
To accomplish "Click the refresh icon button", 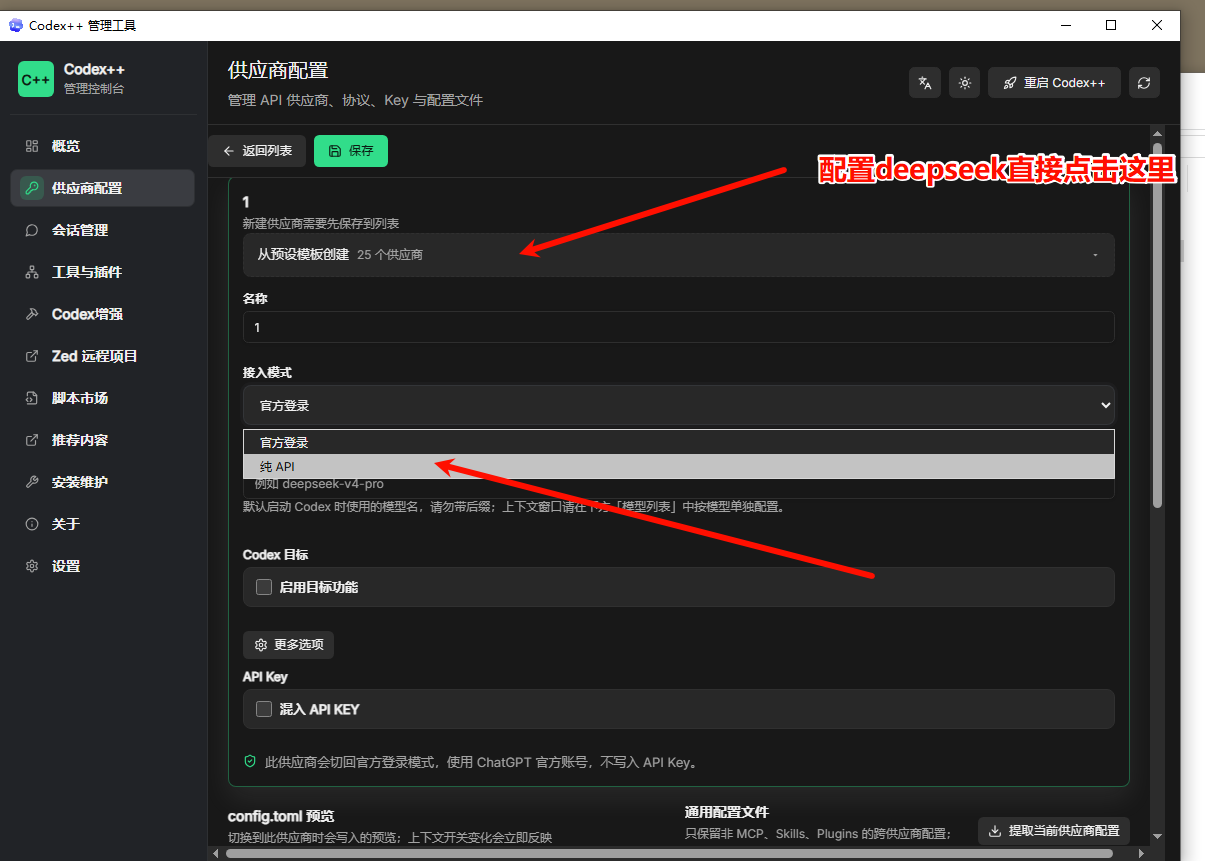I will tap(1144, 83).
